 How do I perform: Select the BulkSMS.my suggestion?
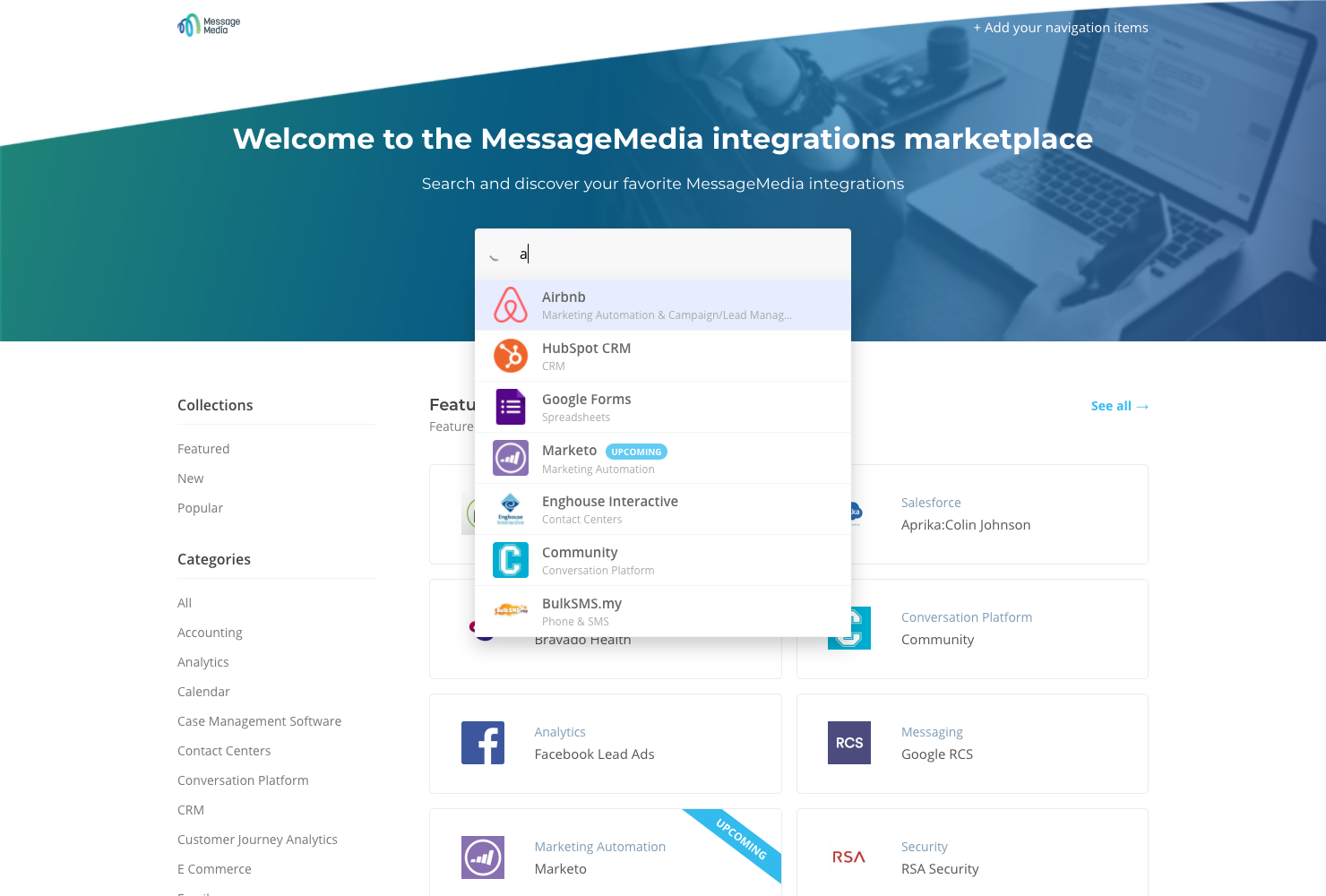click(663, 611)
